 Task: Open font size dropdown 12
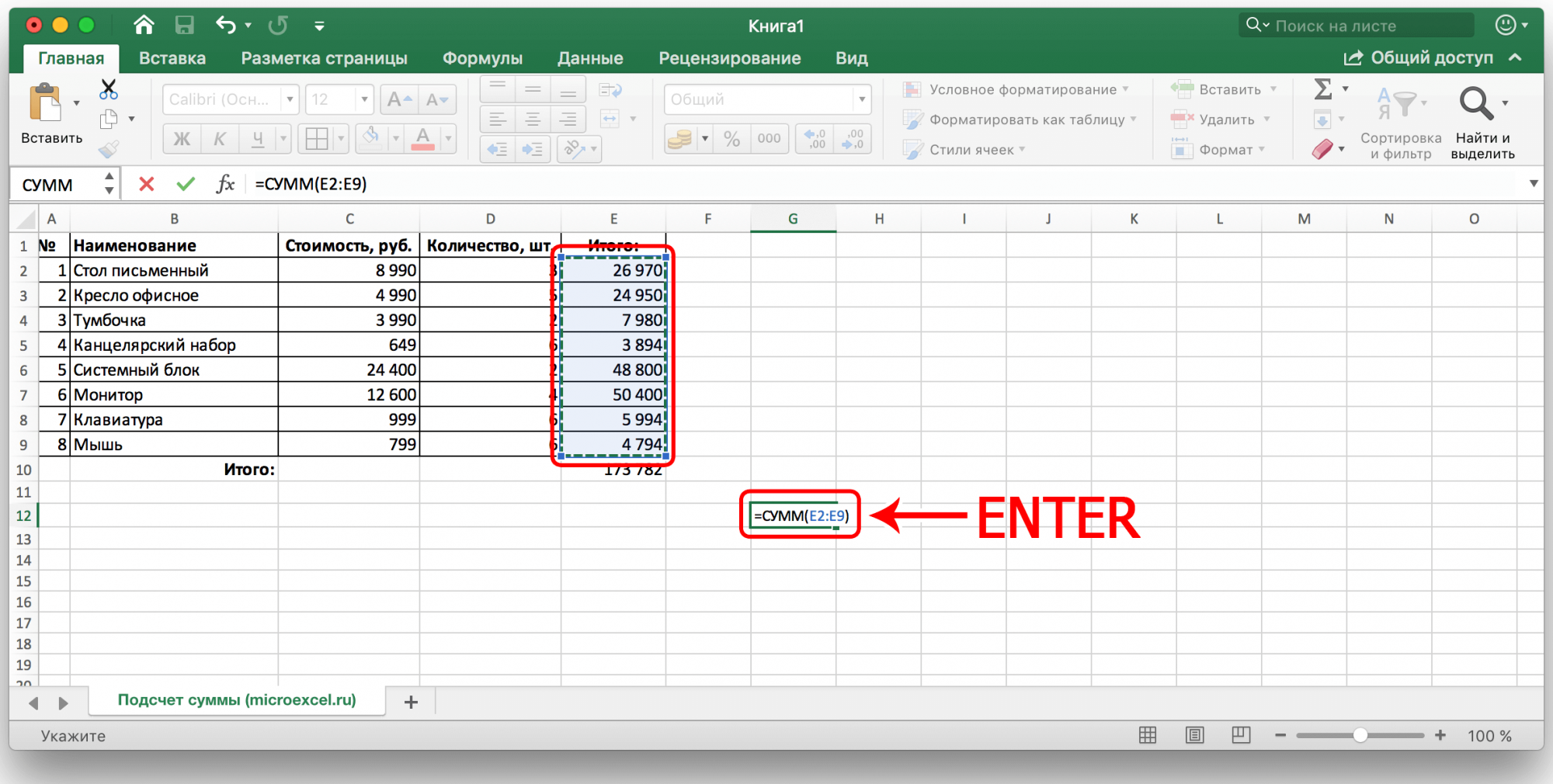[x=364, y=99]
